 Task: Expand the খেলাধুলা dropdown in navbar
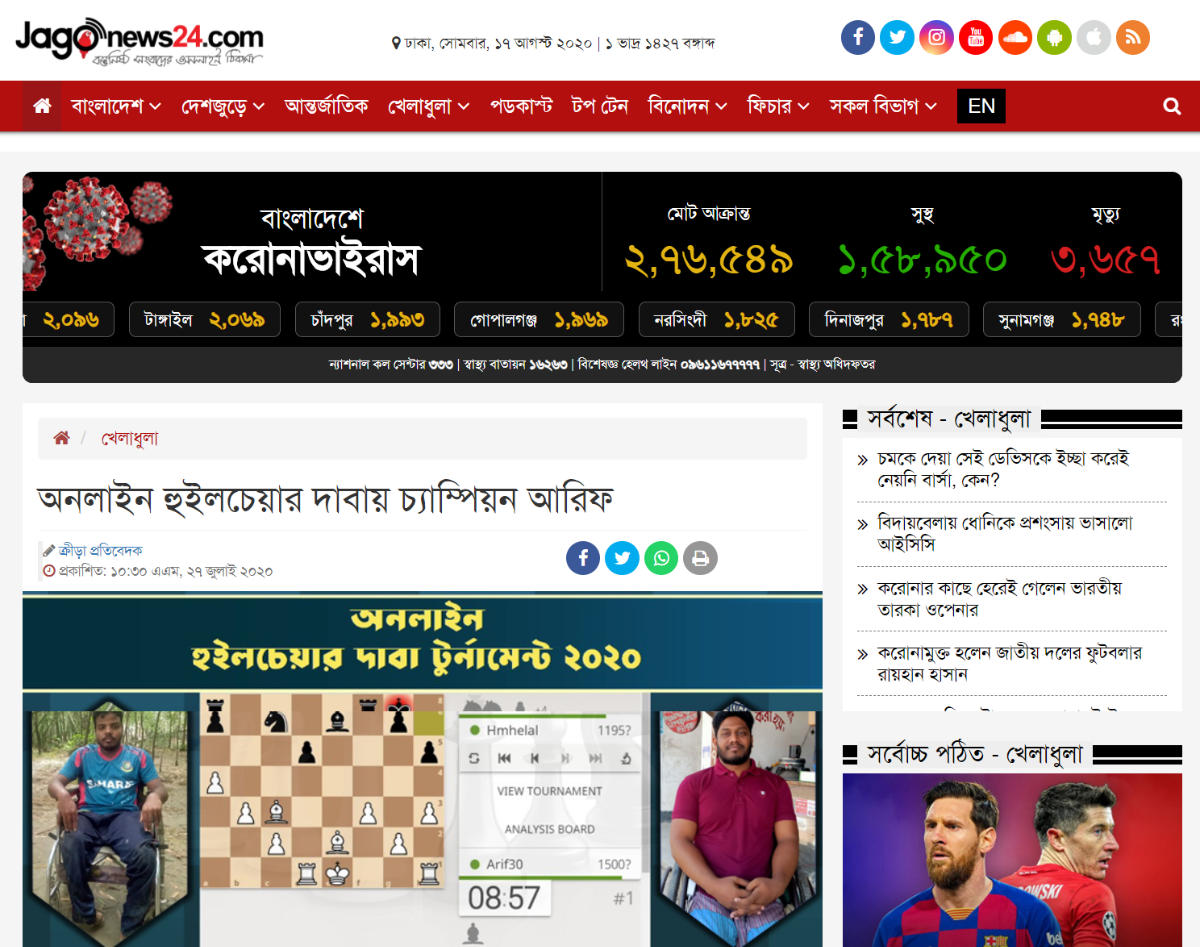(429, 106)
